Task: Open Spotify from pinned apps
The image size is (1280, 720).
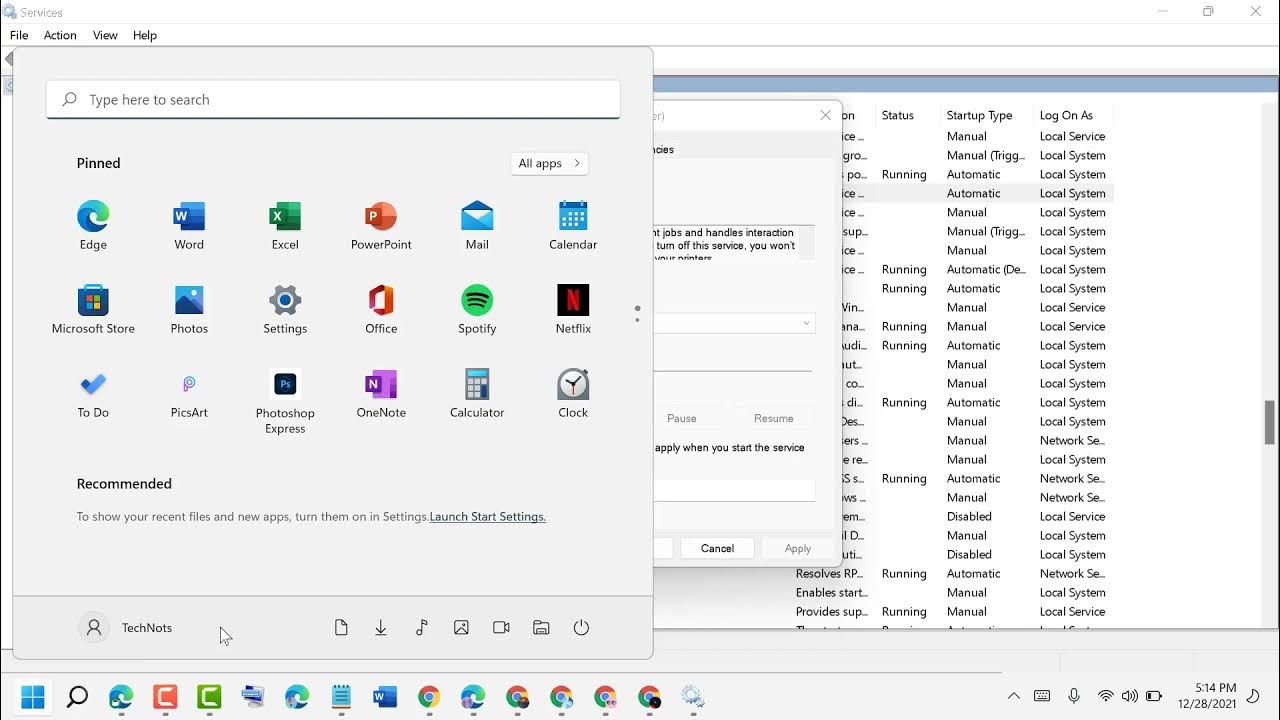Action: [477, 309]
